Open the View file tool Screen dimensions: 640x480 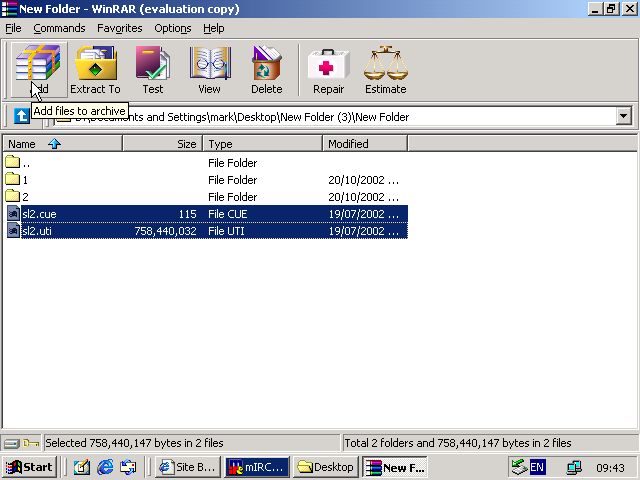209,70
